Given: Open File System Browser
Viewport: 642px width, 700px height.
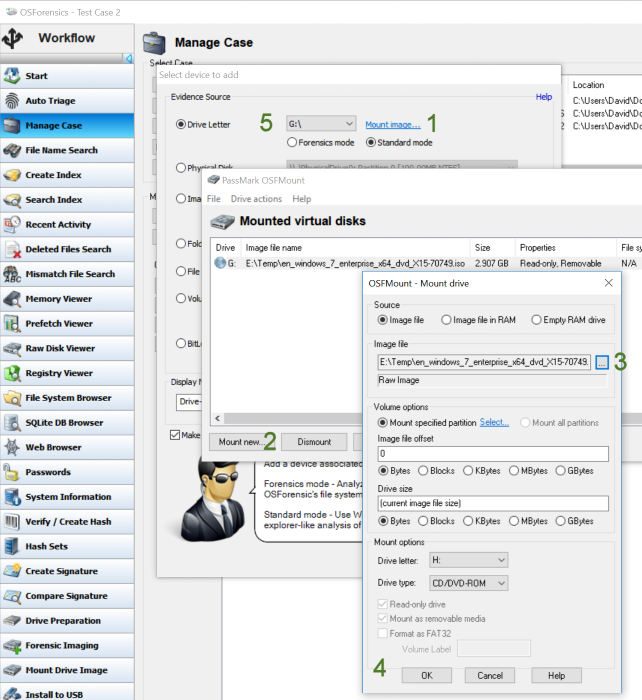Looking at the screenshot, I should [x=67, y=398].
